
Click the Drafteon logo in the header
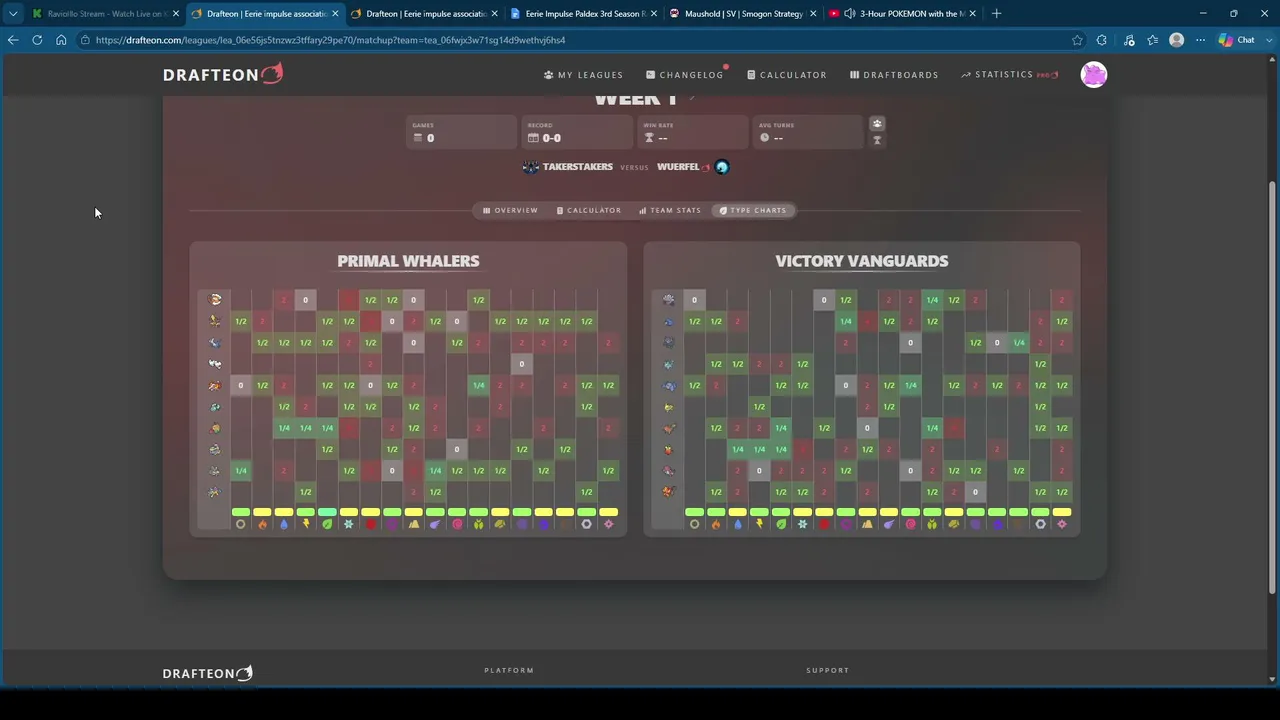(x=223, y=74)
